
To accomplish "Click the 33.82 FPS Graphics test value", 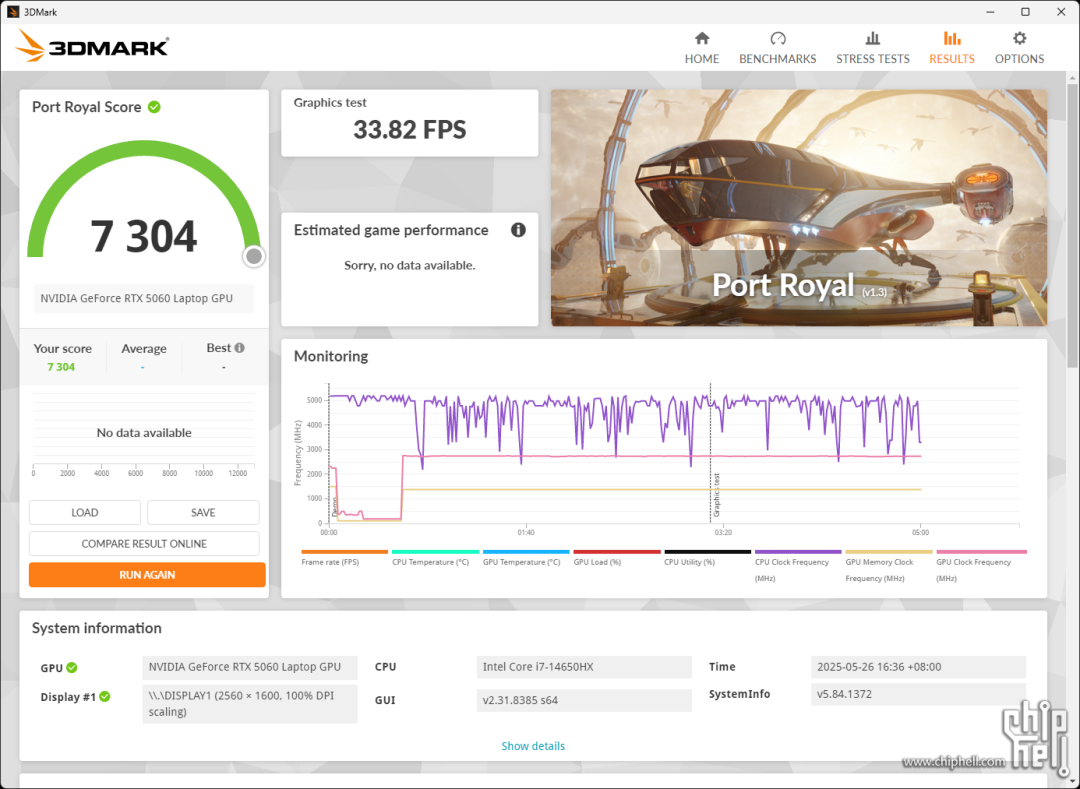I will click(410, 129).
